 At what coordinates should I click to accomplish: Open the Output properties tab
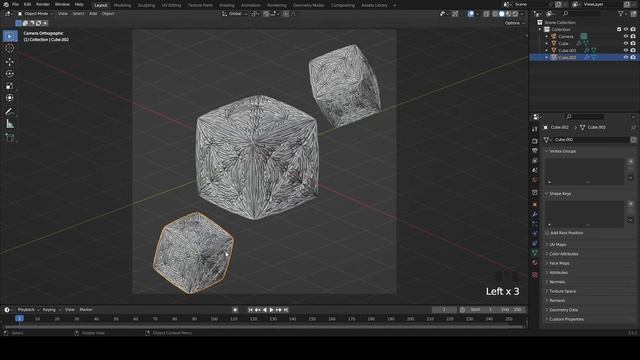(x=535, y=151)
